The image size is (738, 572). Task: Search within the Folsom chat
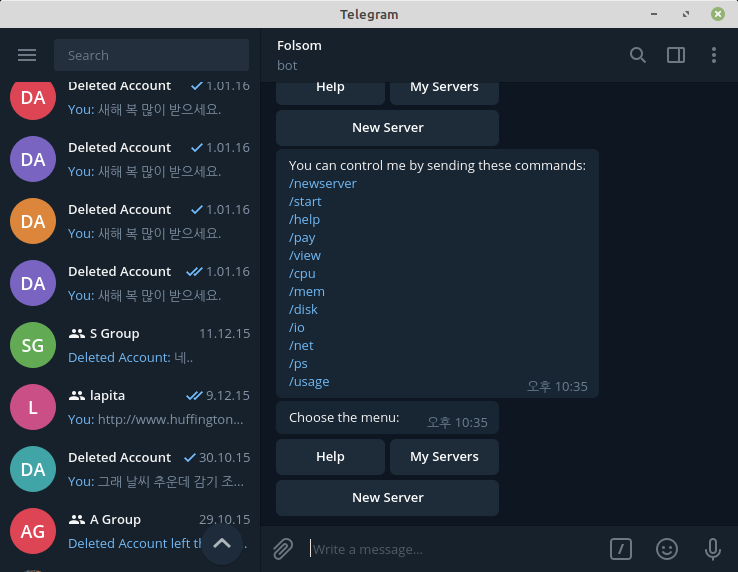click(637, 55)
